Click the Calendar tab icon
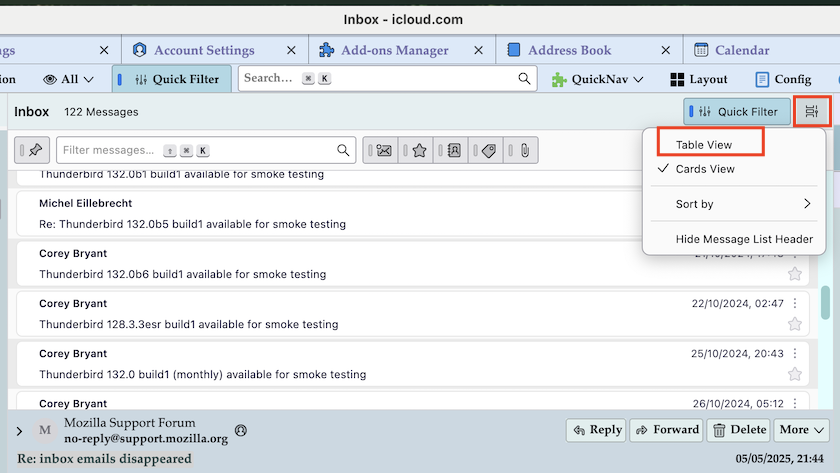Screen dimensions: 840x473 point(701,50)
